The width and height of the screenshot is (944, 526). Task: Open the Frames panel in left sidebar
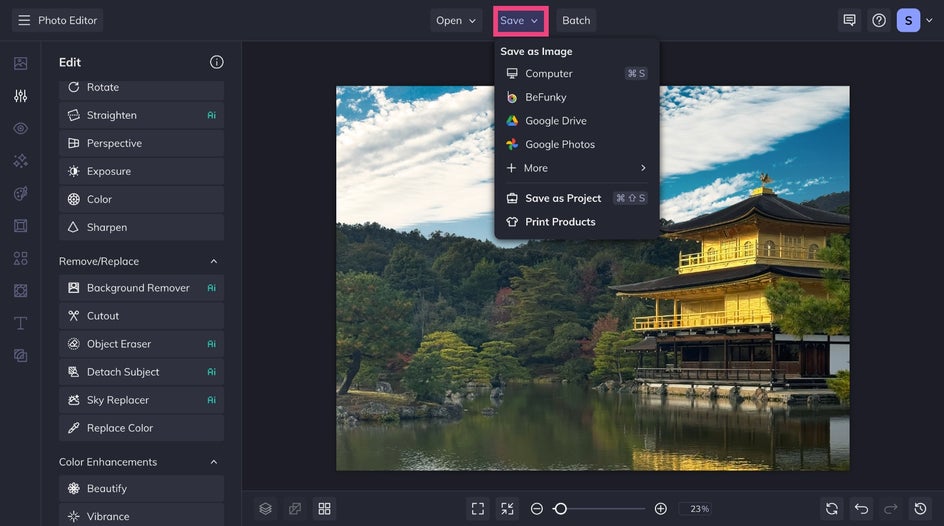tap(20, 226)
